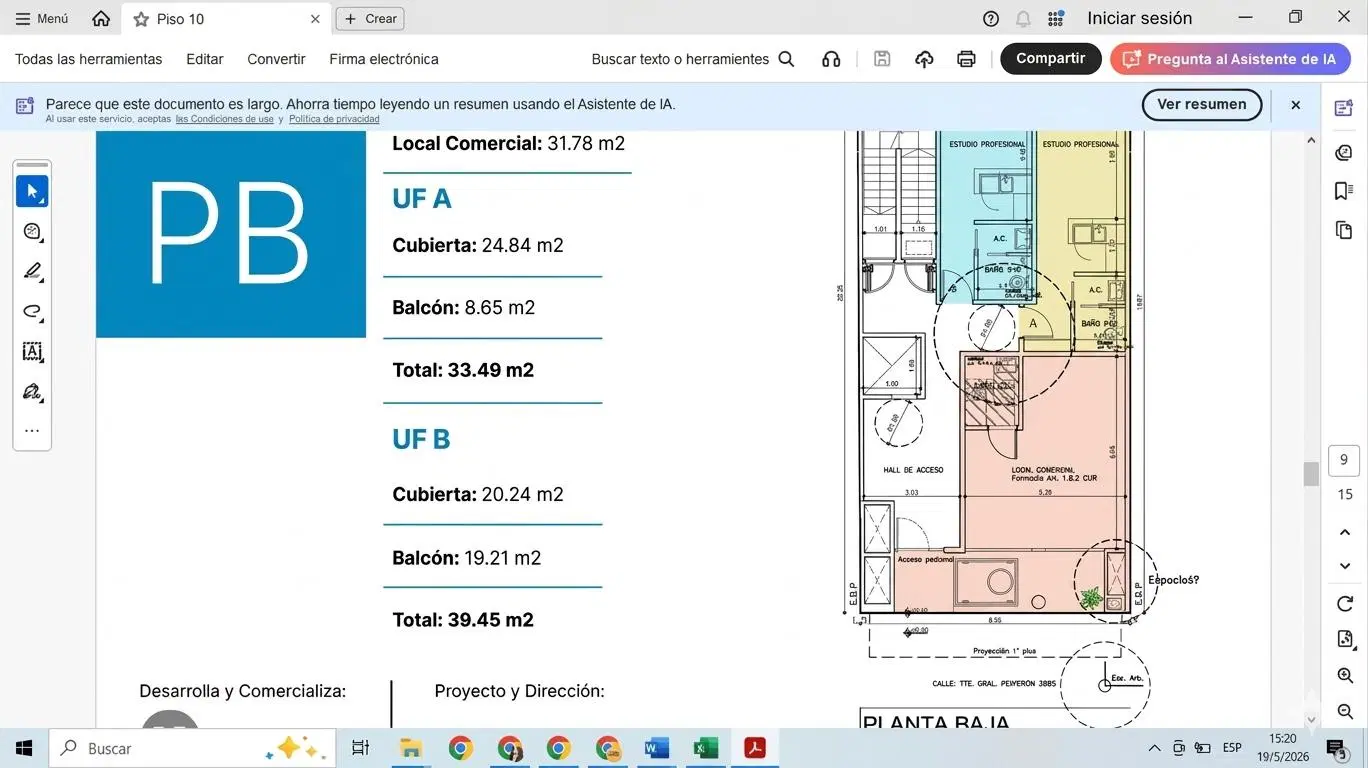Click the cloud upload icon
Screen dimensions: 1368x768
pos(924,59)
